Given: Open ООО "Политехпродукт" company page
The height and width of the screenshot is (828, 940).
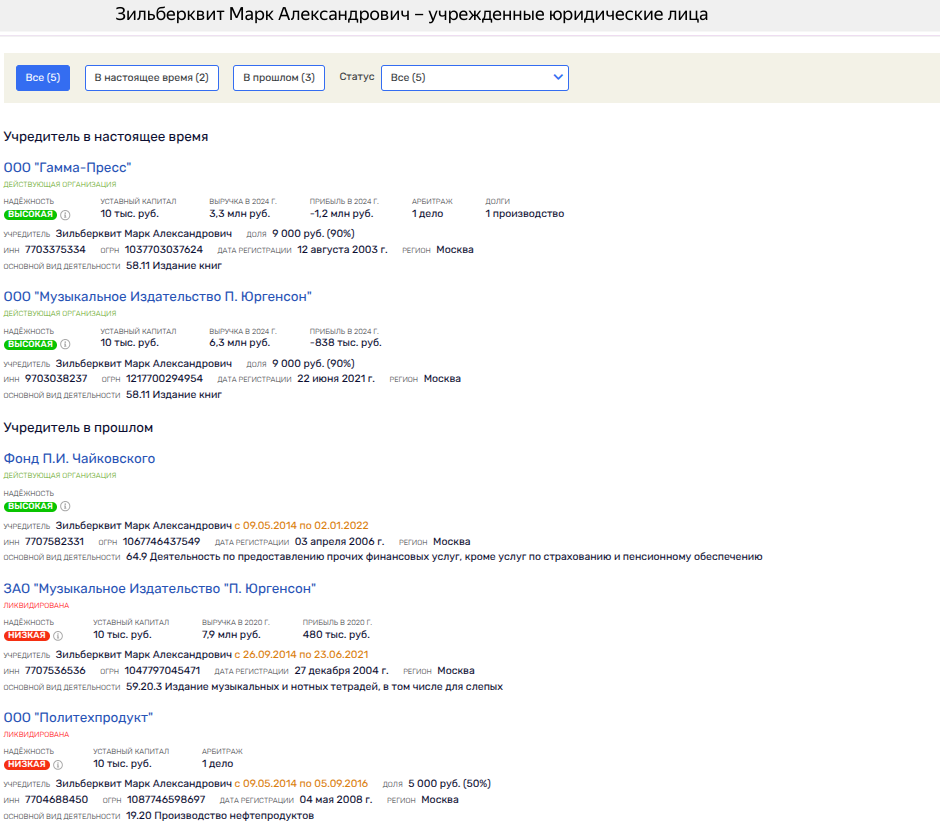Looking at the screenshot, I should click(x=78, y=718).
